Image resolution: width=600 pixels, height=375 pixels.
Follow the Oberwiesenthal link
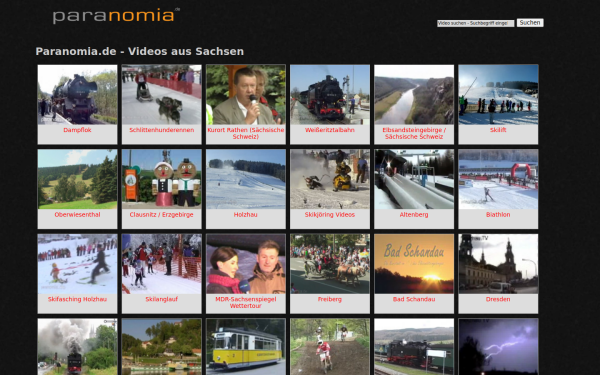tap(77, 215)
